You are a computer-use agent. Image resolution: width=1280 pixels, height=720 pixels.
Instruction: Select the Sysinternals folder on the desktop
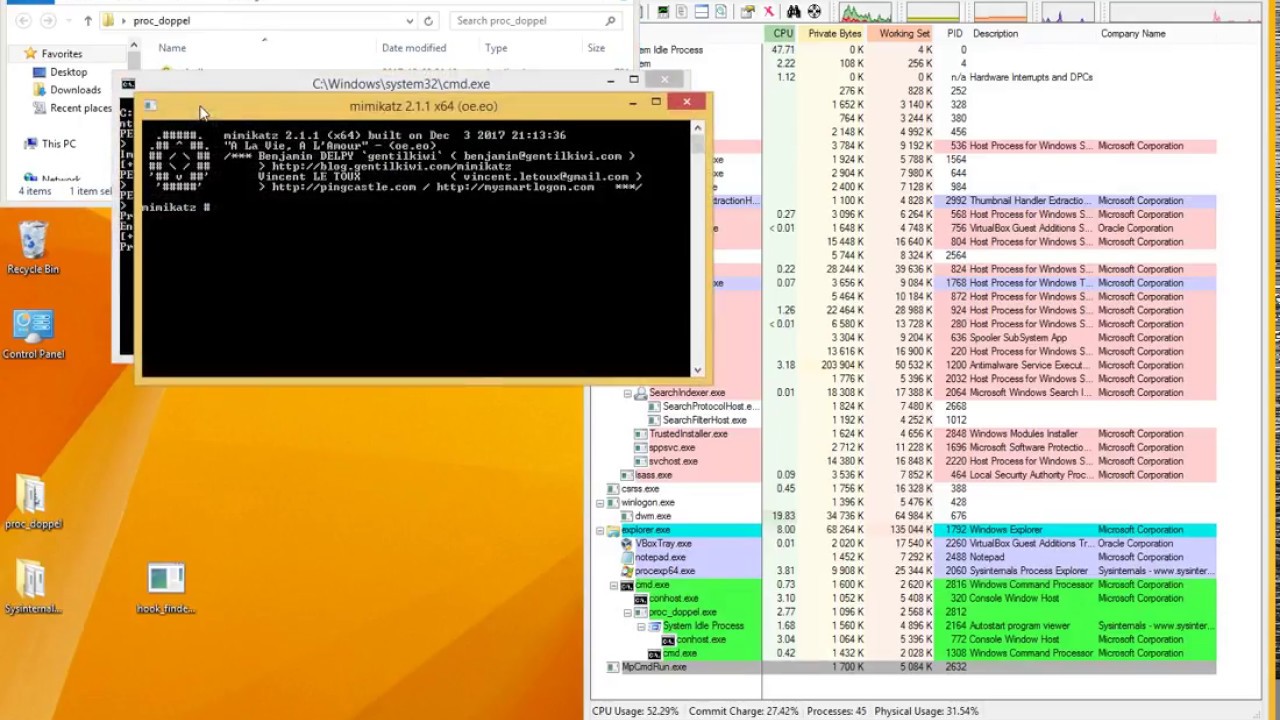click(33, 587)
